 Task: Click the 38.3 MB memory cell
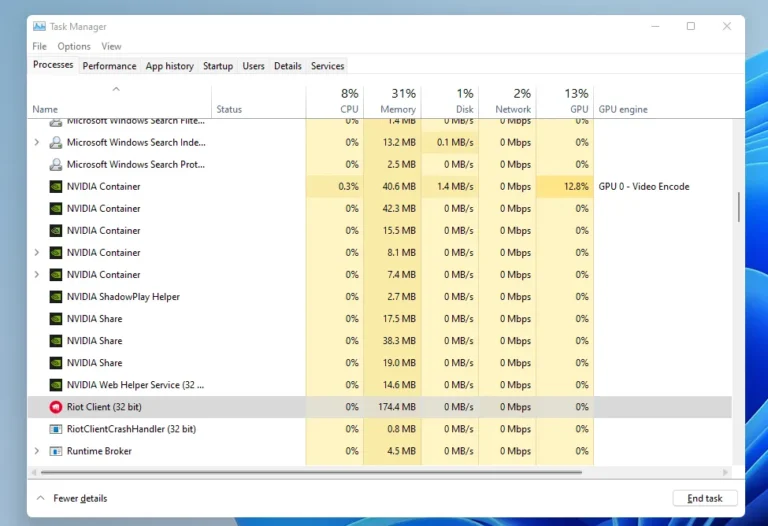point(392,341)
